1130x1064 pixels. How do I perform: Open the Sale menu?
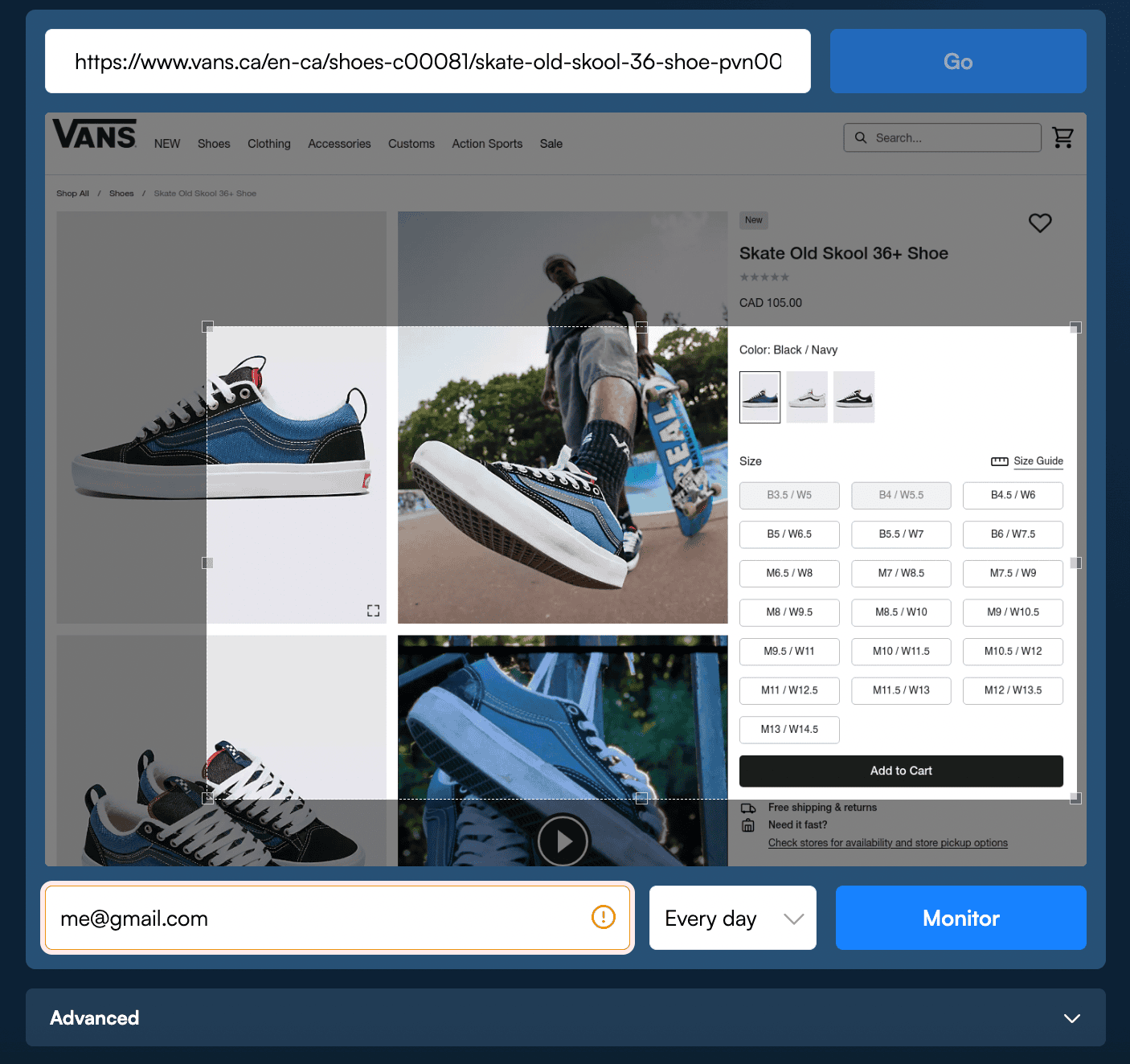[x=551, y=144]
